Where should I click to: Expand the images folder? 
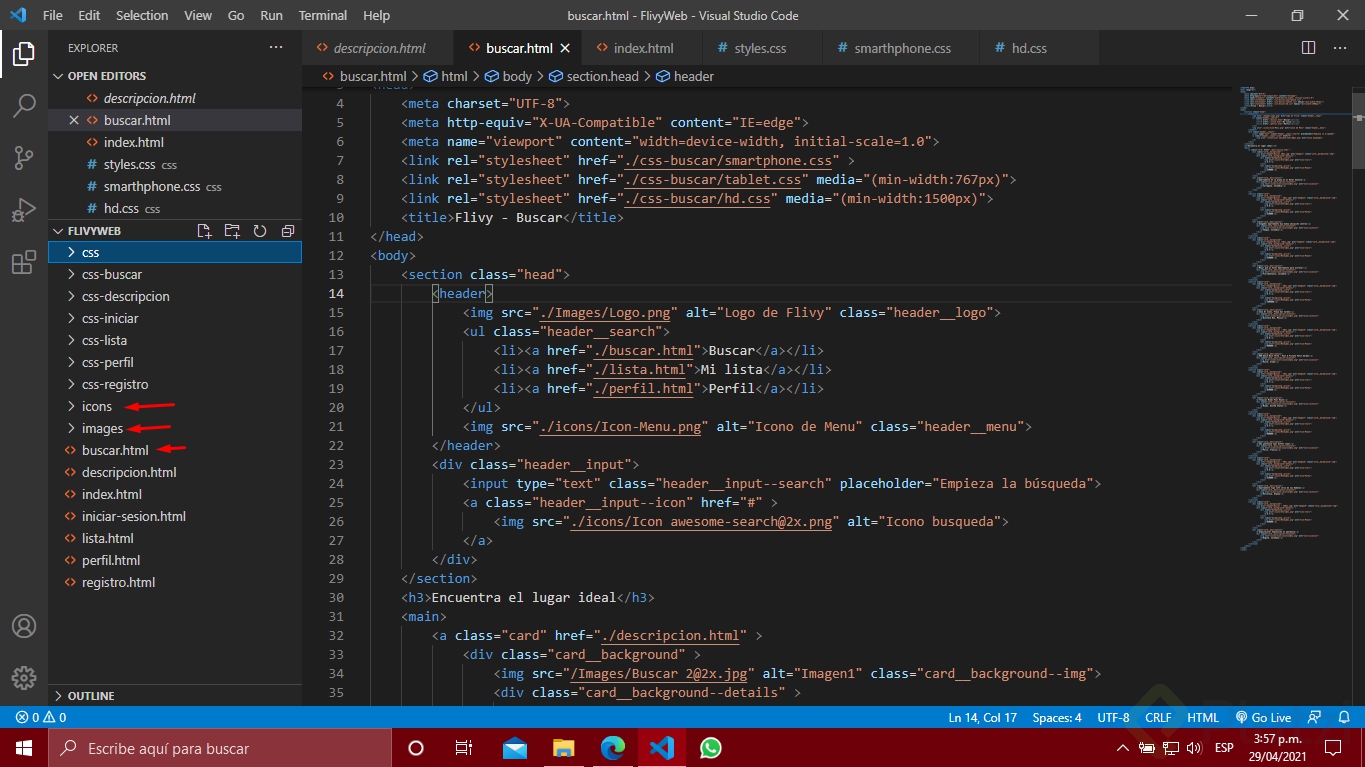click(175, 428)
